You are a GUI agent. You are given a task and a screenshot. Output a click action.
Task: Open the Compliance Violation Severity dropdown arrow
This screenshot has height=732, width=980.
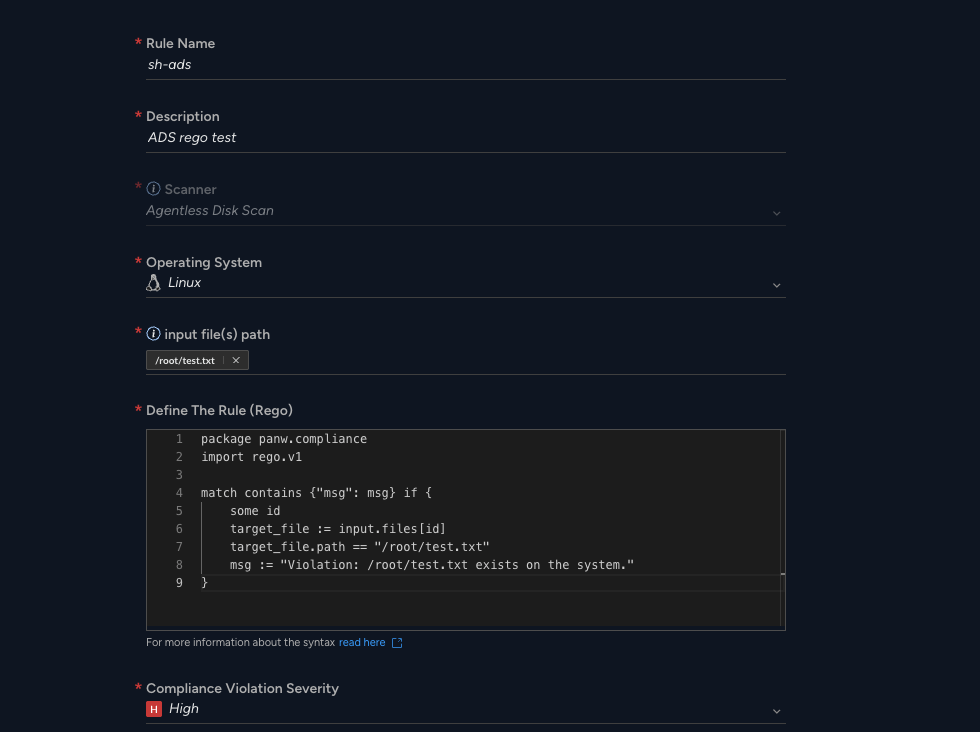tap(776, 711)
